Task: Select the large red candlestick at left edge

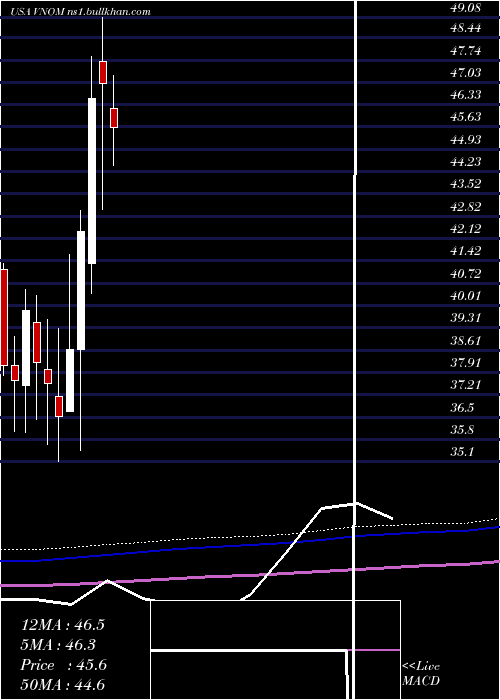Action: 4,317
